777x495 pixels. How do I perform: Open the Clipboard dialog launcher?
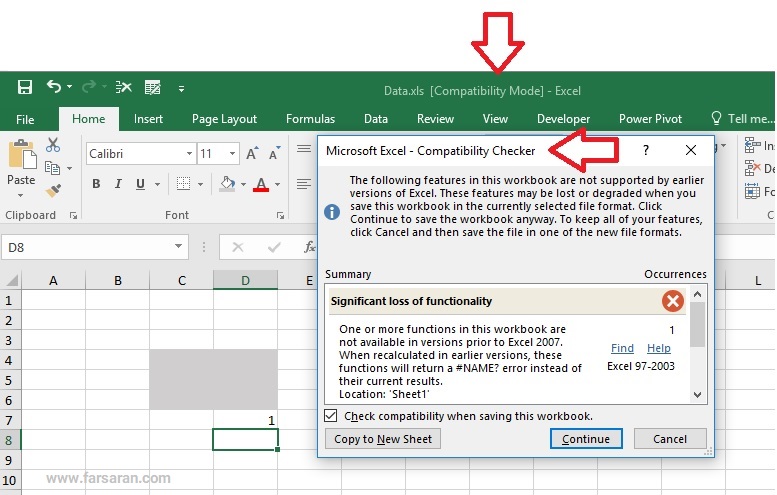coord(73,216)
